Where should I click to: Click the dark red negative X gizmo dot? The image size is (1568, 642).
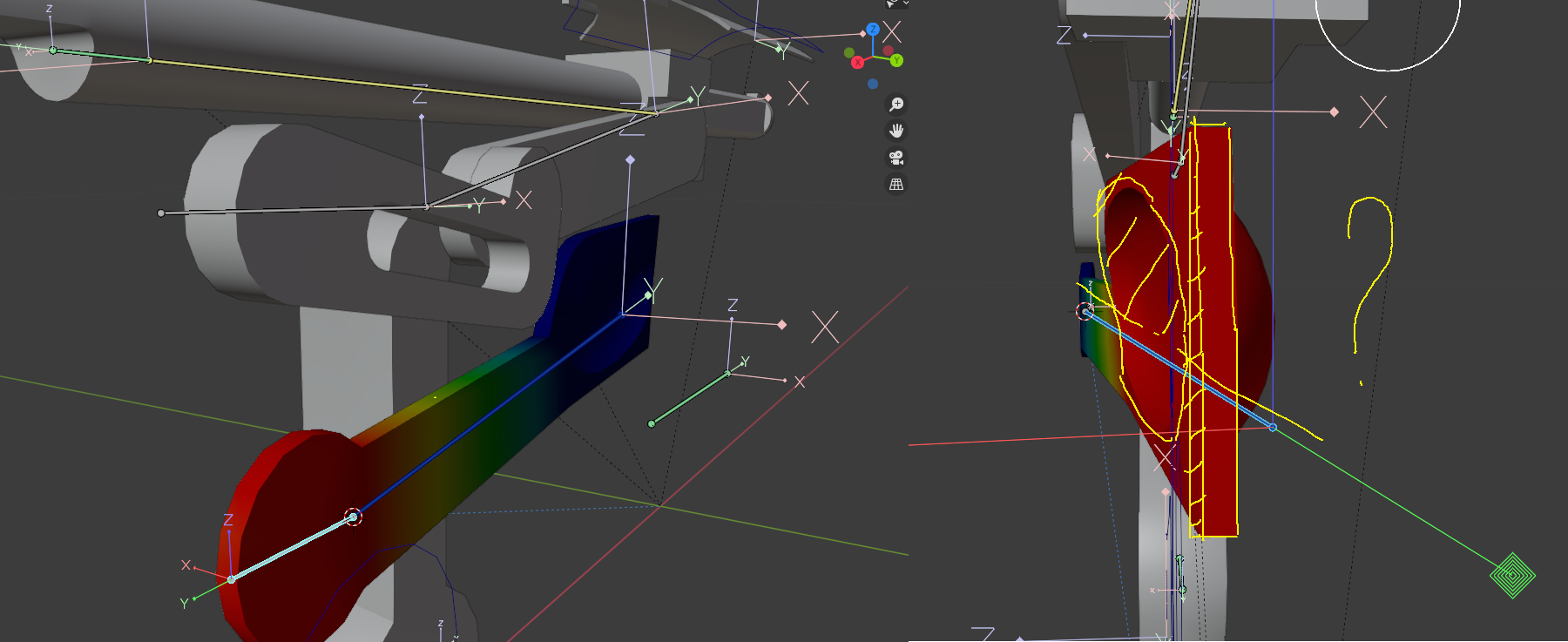(888, 51)
